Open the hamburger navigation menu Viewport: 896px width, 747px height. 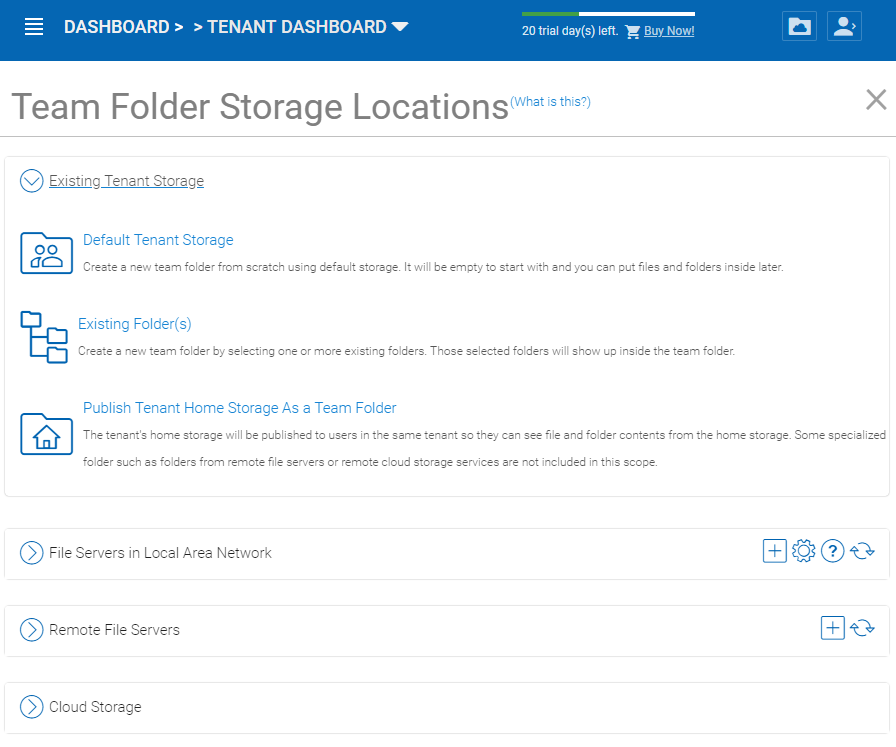(34, 26)
